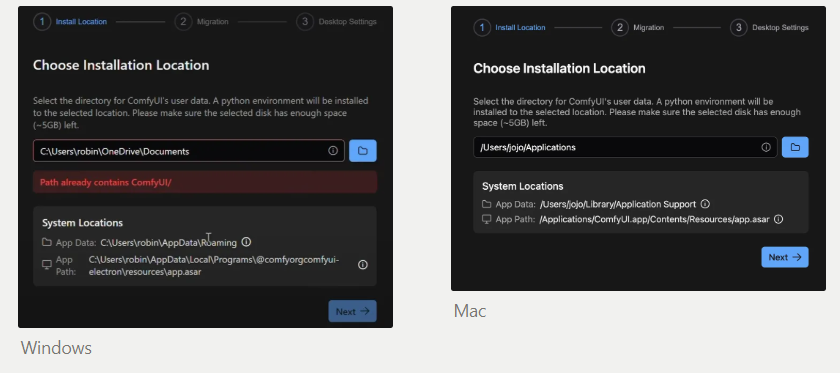Click App Data folder icon in Mac panel
Viewport: 840px width, 373px height.
pyautogui.click(x=486, y=204)
